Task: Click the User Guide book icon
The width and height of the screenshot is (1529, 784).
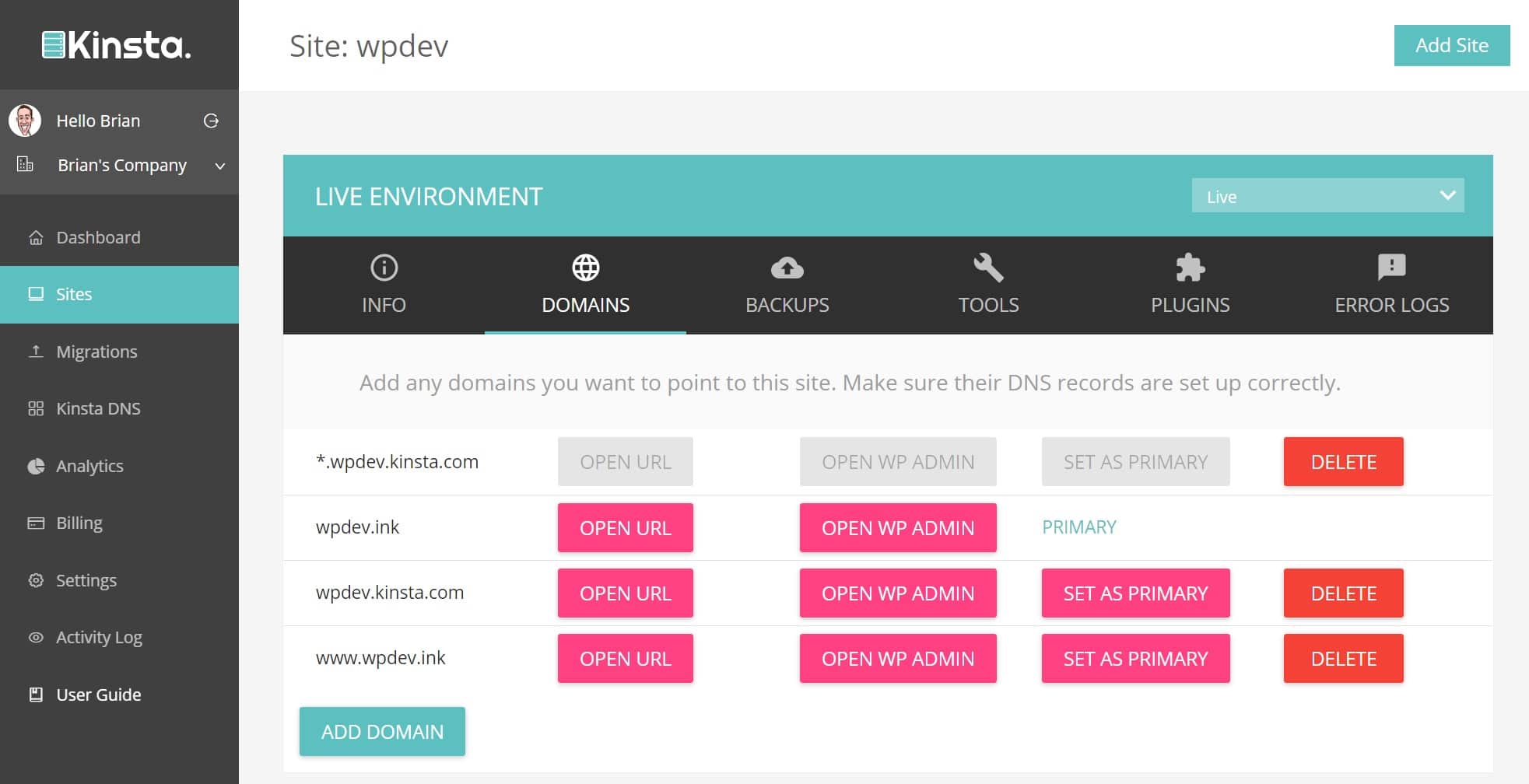Action: coord(36,695)
